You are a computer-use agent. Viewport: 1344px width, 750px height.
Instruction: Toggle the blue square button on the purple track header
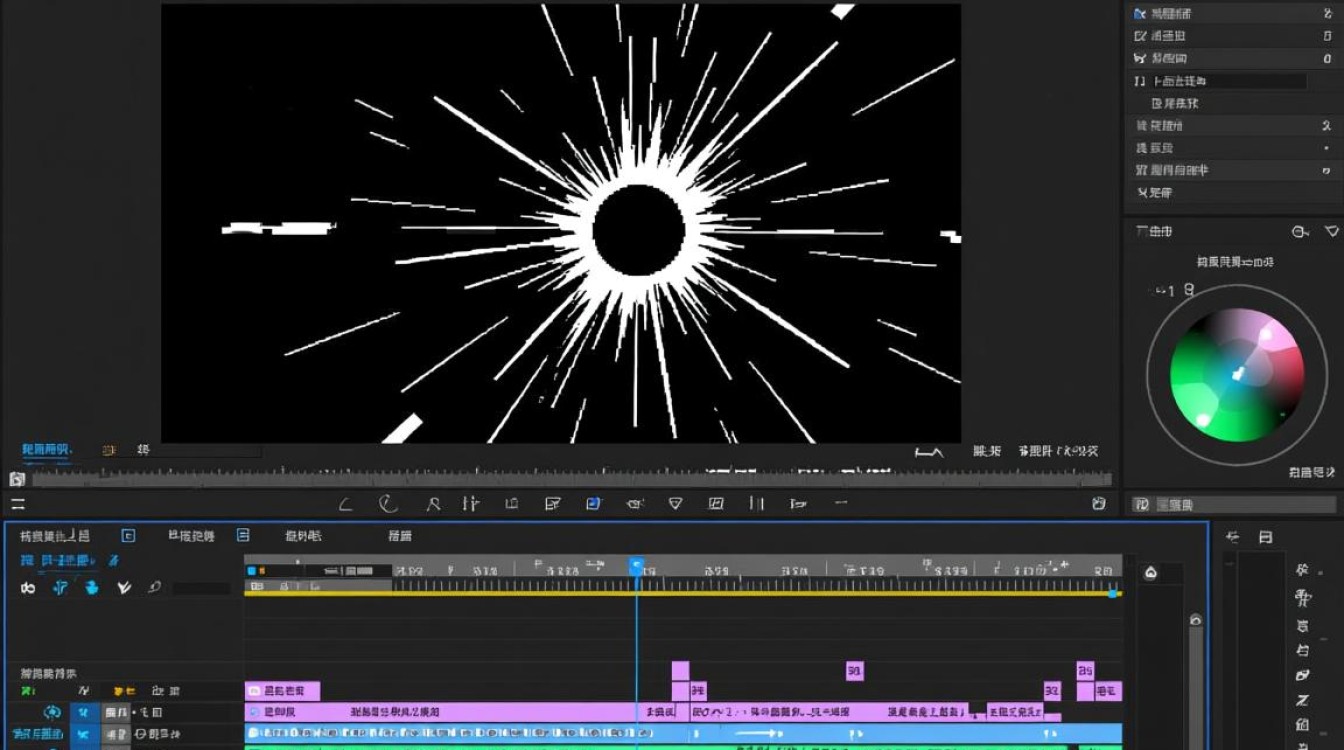point(83,712)
